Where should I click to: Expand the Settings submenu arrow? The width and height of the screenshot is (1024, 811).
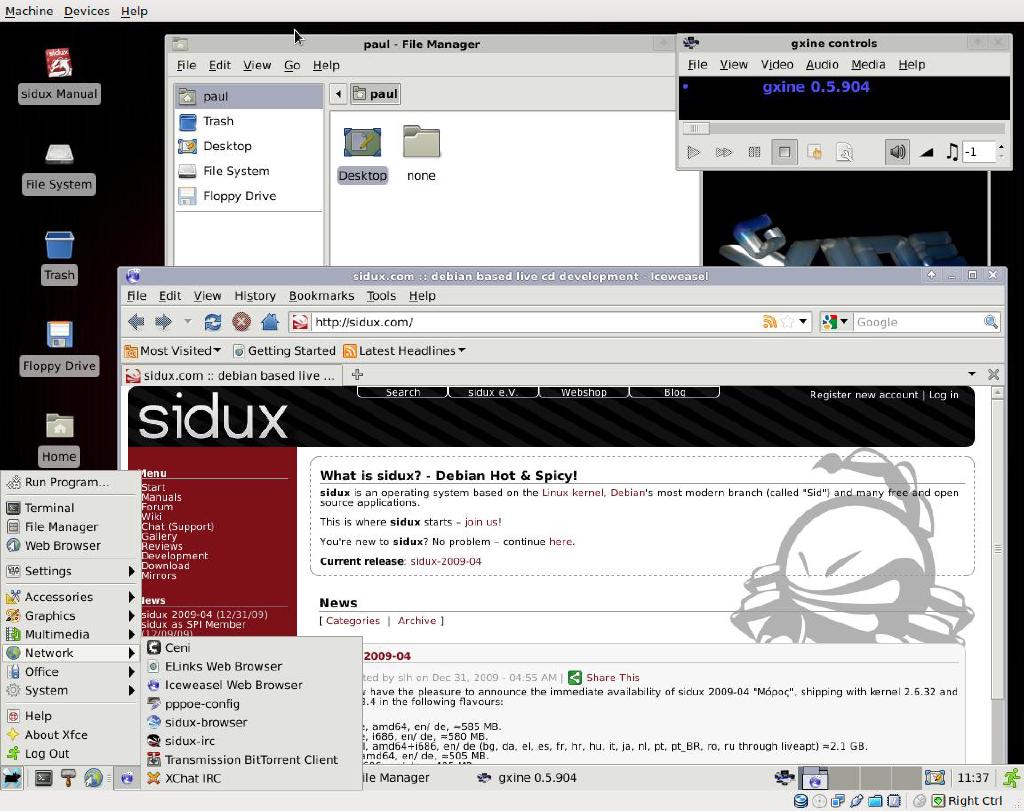click(x=131, y=572)
